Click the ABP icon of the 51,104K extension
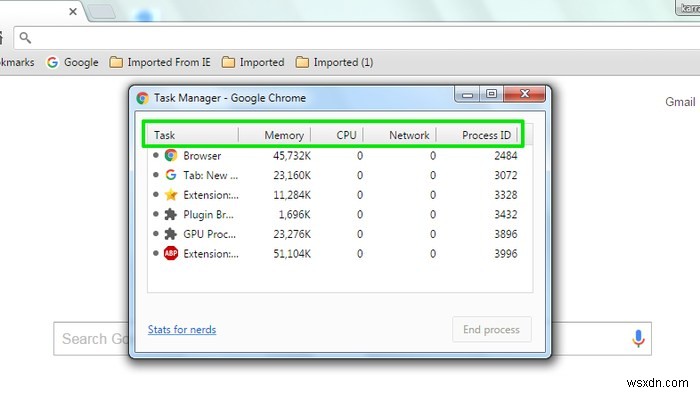This screenshot has width=700, height=393. pos(171,254)
